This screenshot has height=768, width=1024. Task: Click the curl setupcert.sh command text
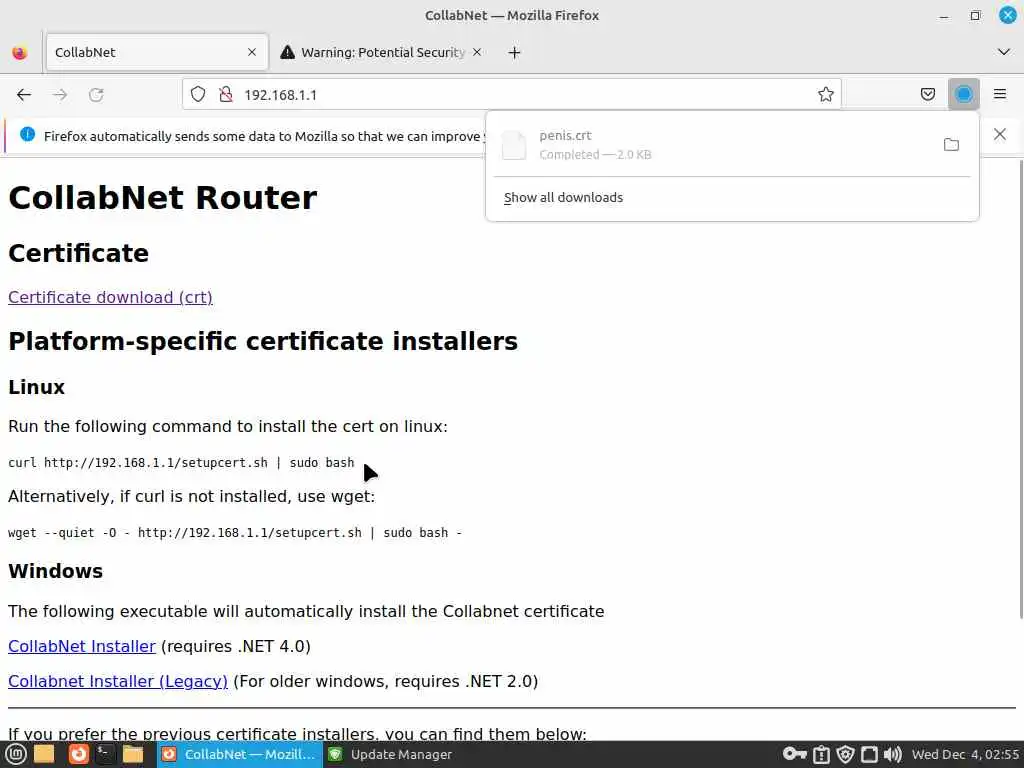click(x=181, y=462)
